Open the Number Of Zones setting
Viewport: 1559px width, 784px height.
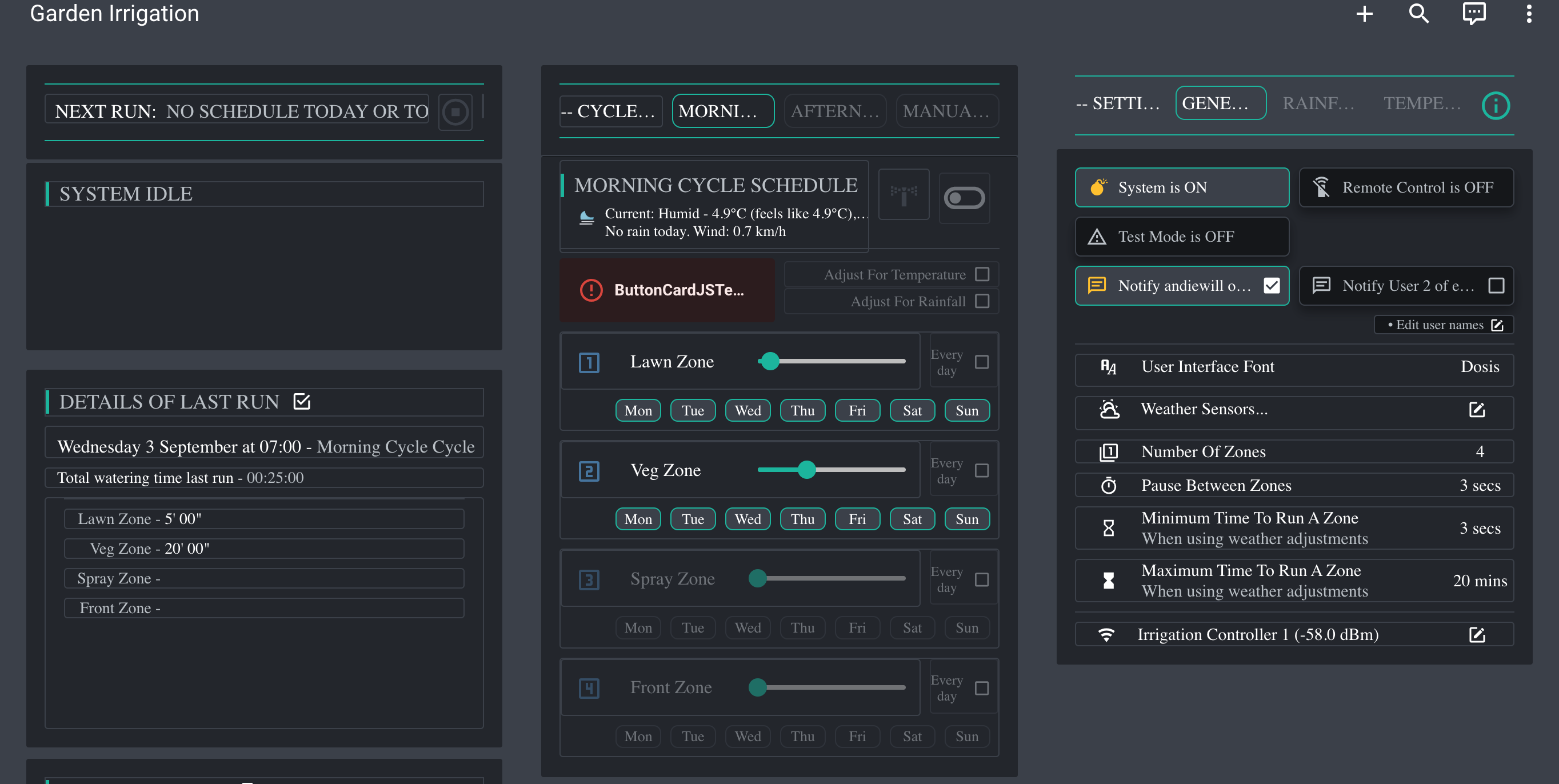coord(1294,452)
